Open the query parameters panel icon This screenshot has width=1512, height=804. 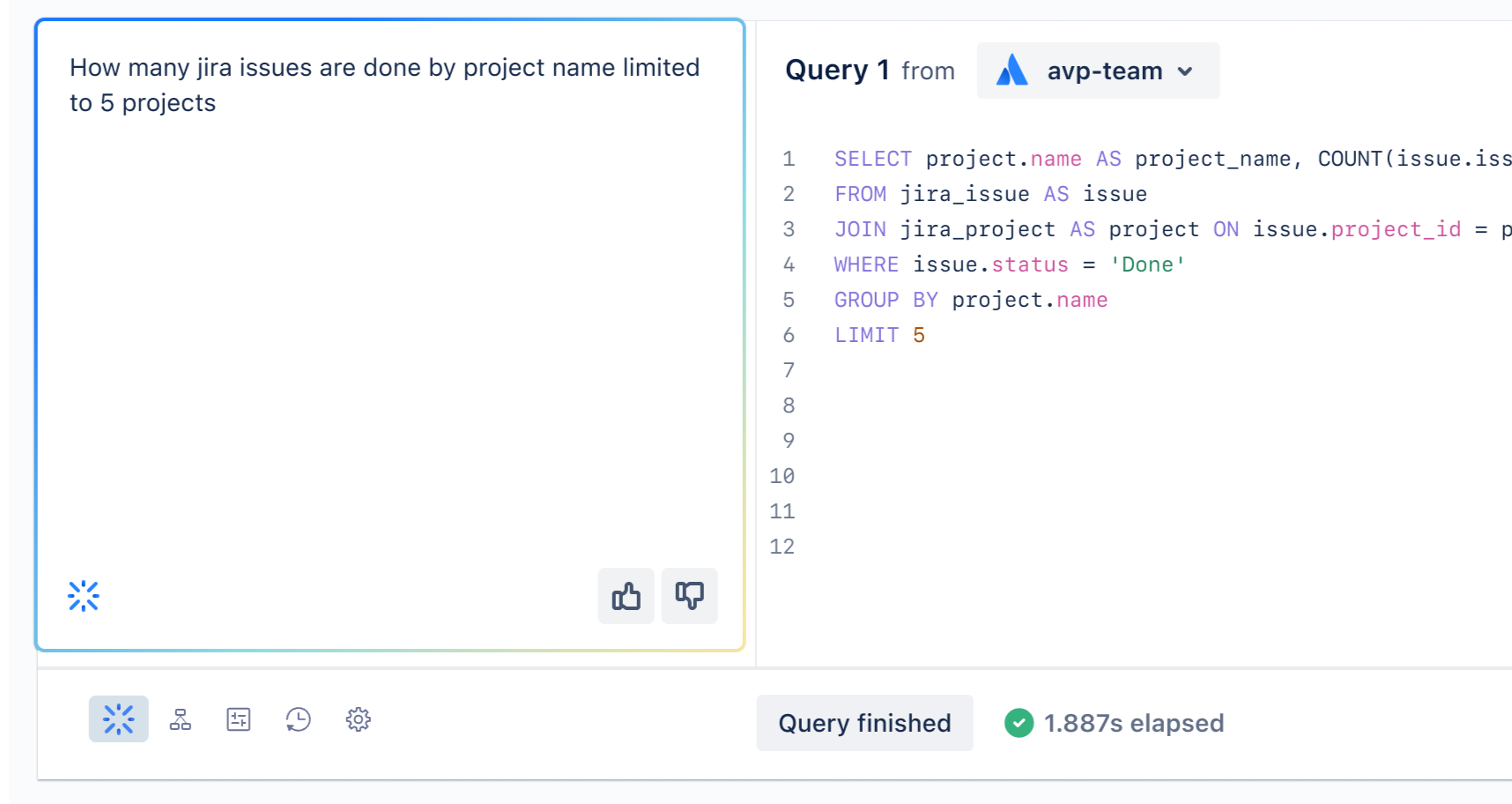238,719
